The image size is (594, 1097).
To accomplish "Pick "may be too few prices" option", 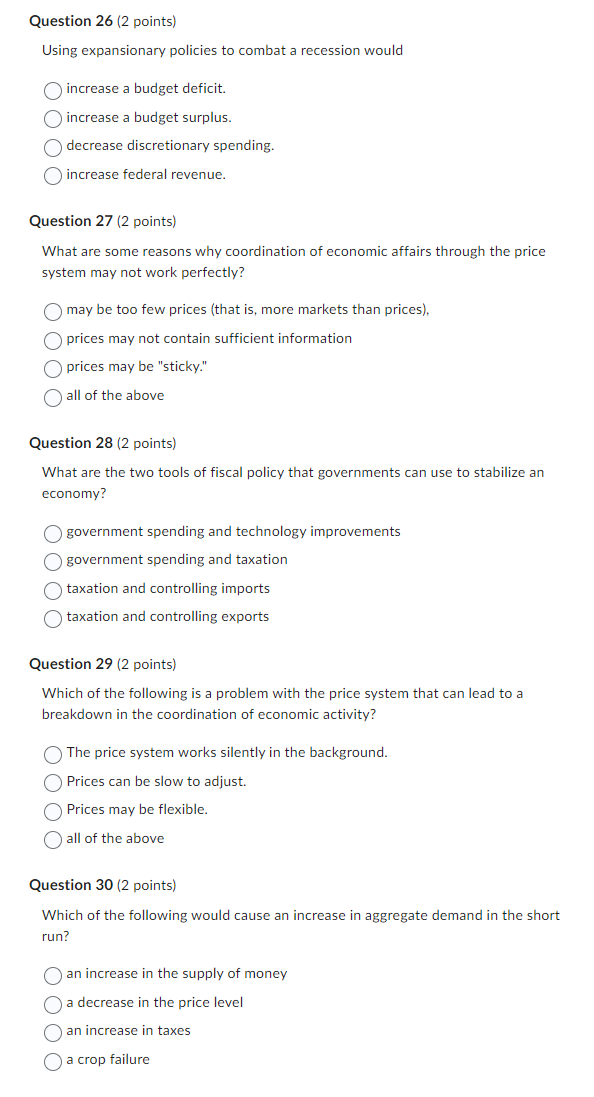I will (52, 311).
